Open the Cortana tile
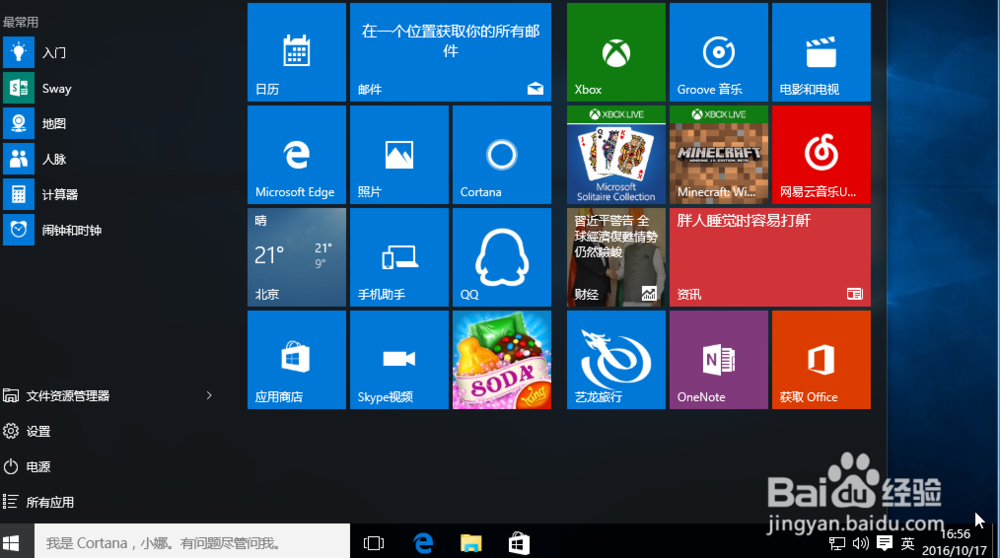1000x558 pixels. click(502, 155)
